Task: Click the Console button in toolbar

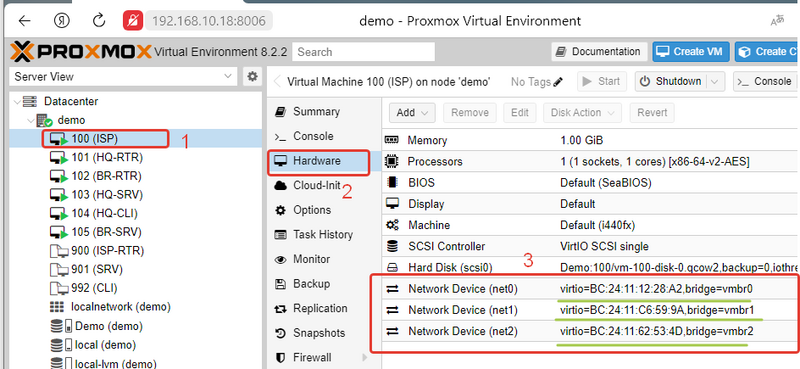Action: click(x=764, y=82)
